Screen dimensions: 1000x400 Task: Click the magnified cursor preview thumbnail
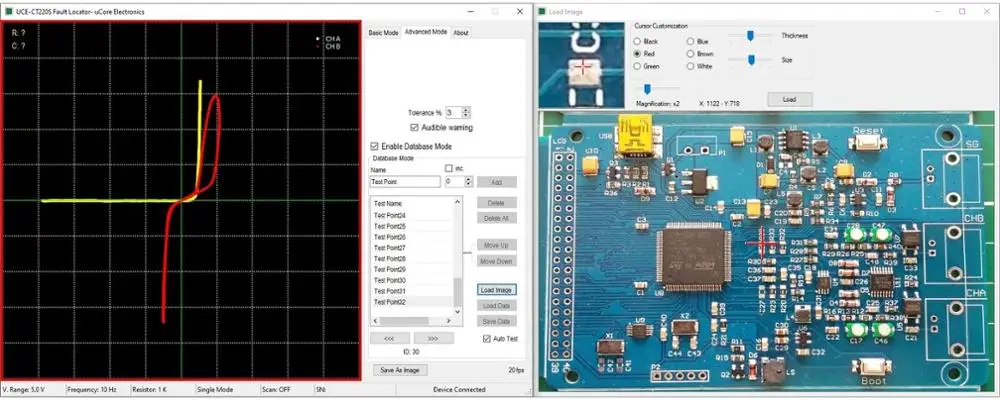pos(582,65)
